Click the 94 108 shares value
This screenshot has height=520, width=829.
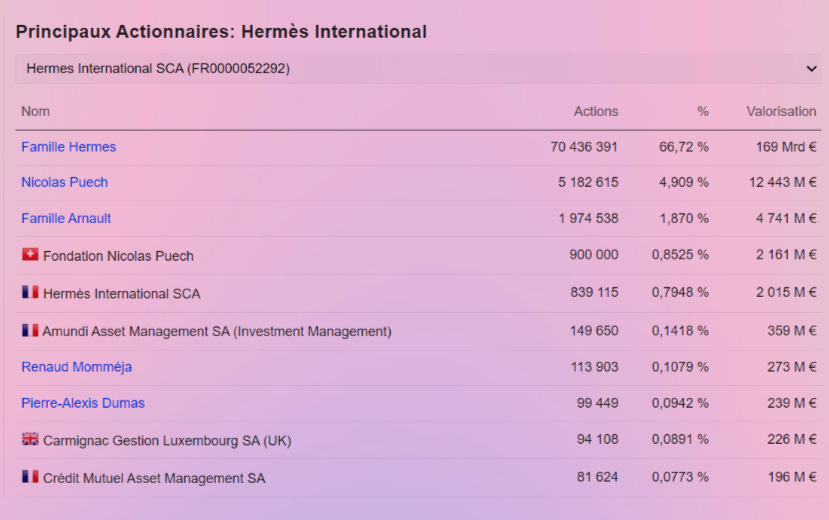pos(597,439)
